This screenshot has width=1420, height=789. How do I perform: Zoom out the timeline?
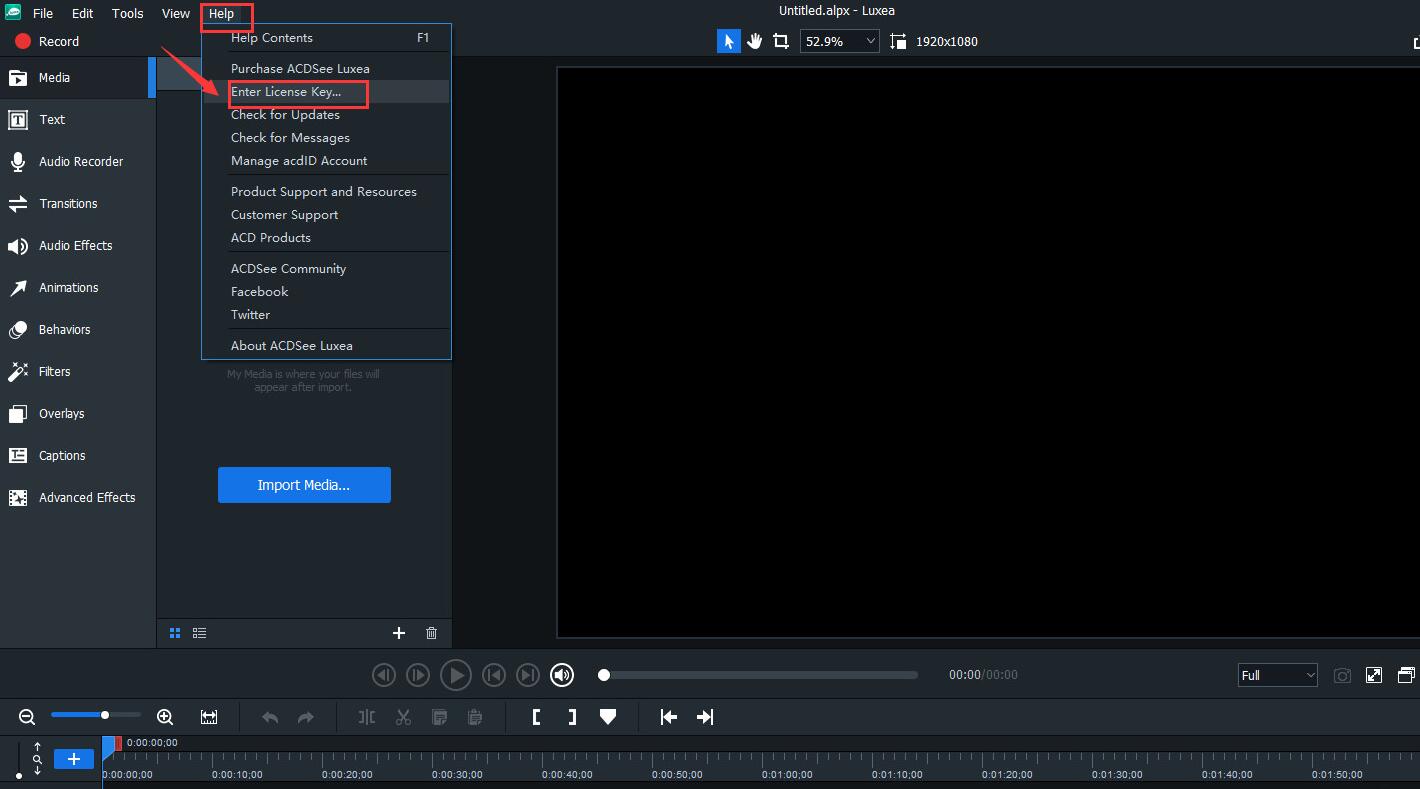(27, 716)
